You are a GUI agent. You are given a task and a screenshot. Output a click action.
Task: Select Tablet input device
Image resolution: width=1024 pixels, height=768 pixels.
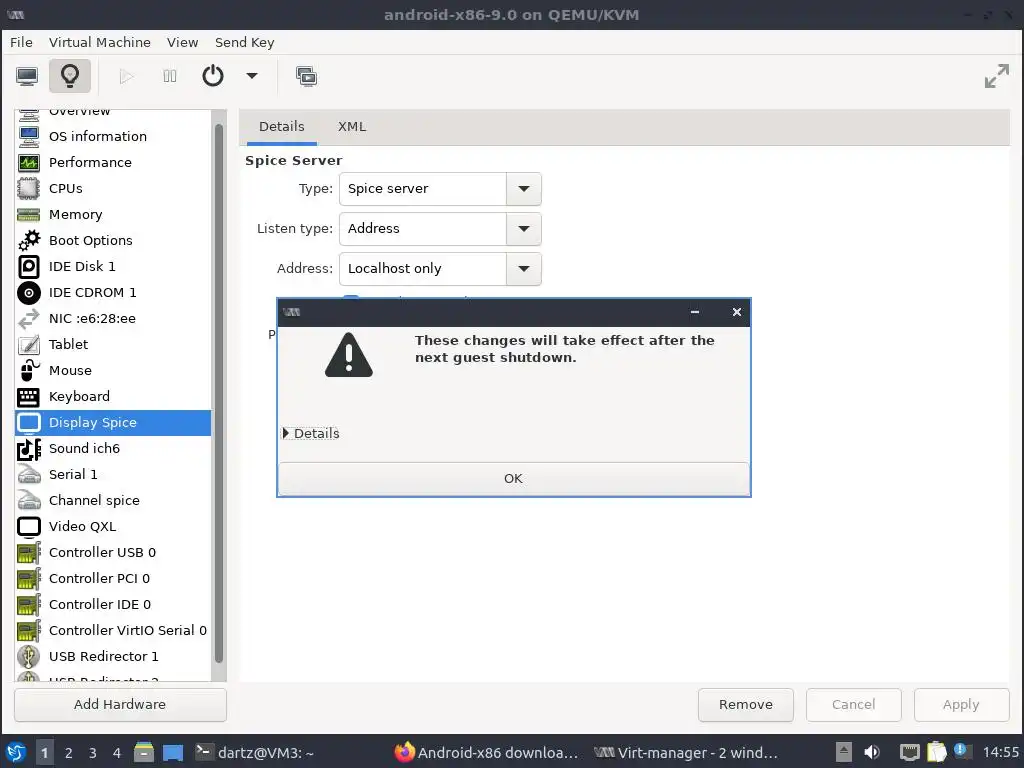[113, 345]
